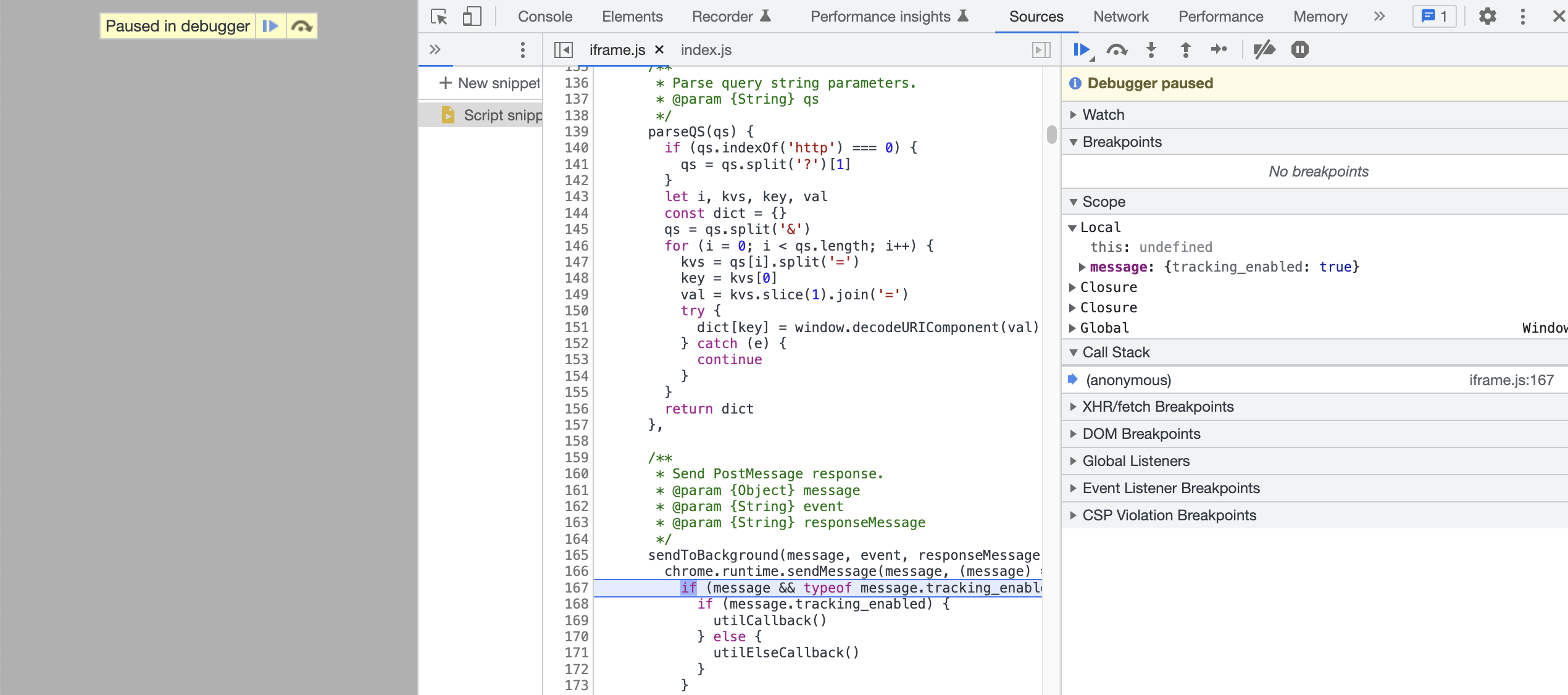Hide the debugger sidebar pane
The image size is (1568, 695).
coord(1041,49)
